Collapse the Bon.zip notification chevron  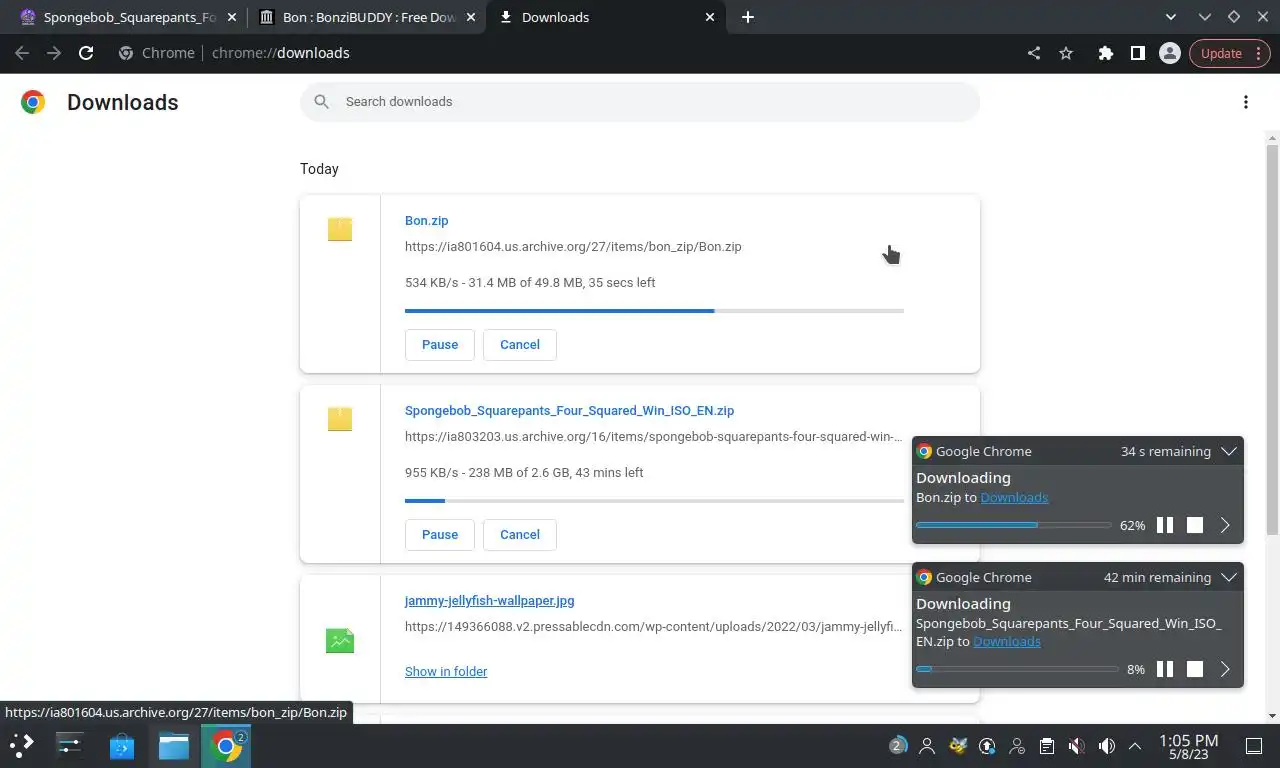[1229, 451]
